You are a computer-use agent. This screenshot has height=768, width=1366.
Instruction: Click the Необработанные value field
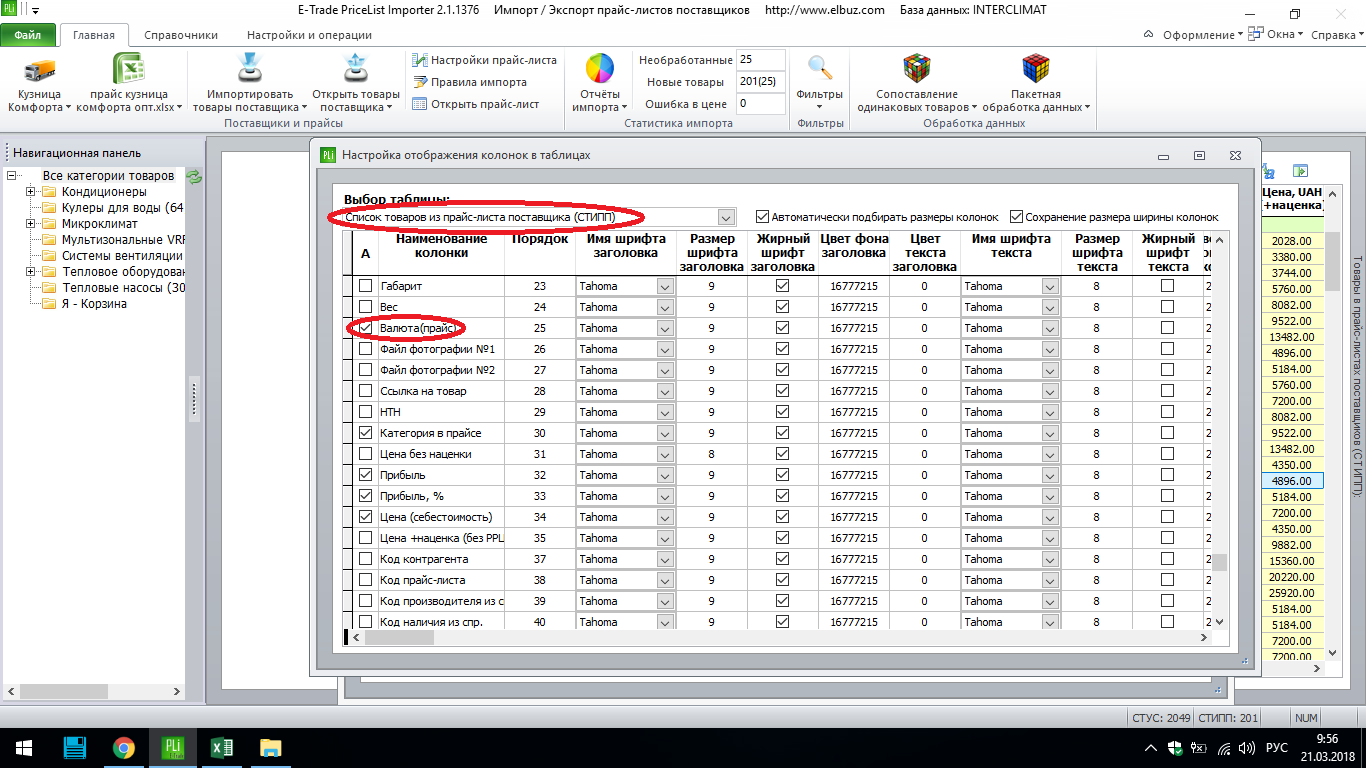click(760, 60)
